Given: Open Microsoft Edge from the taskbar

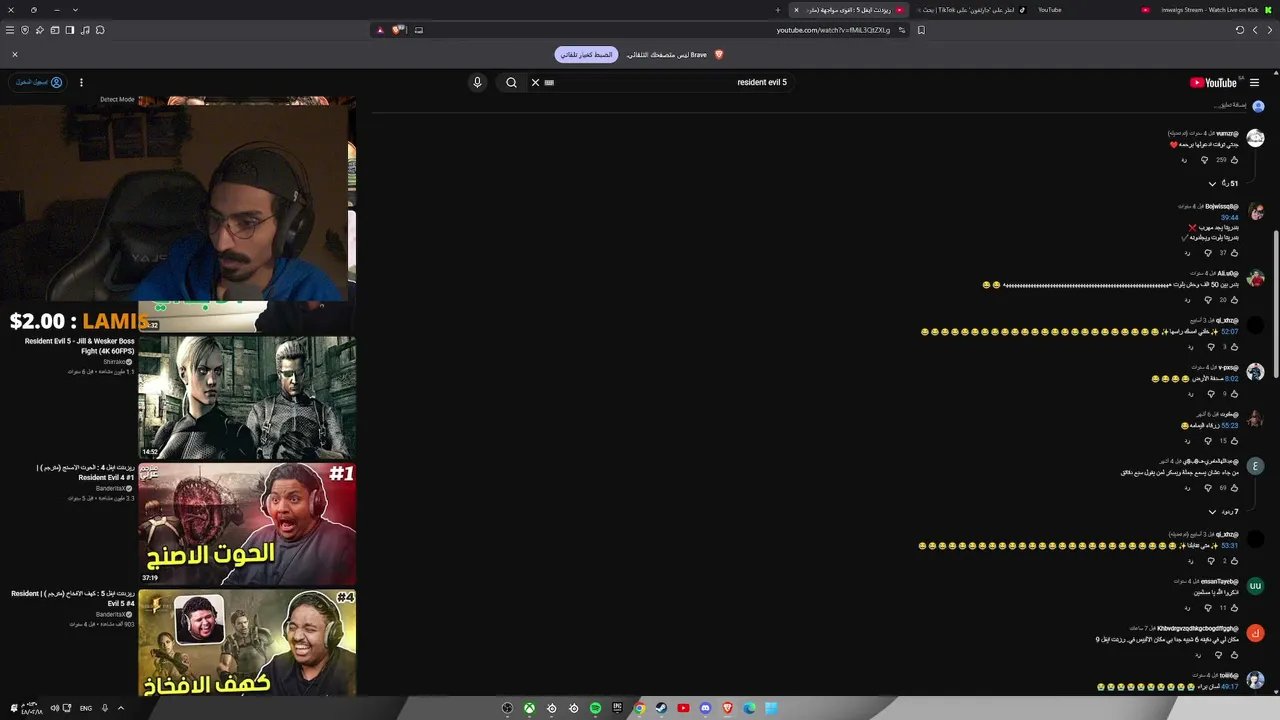Looking at the screenshot, I should pyautogui.click(x=749, y=708).
